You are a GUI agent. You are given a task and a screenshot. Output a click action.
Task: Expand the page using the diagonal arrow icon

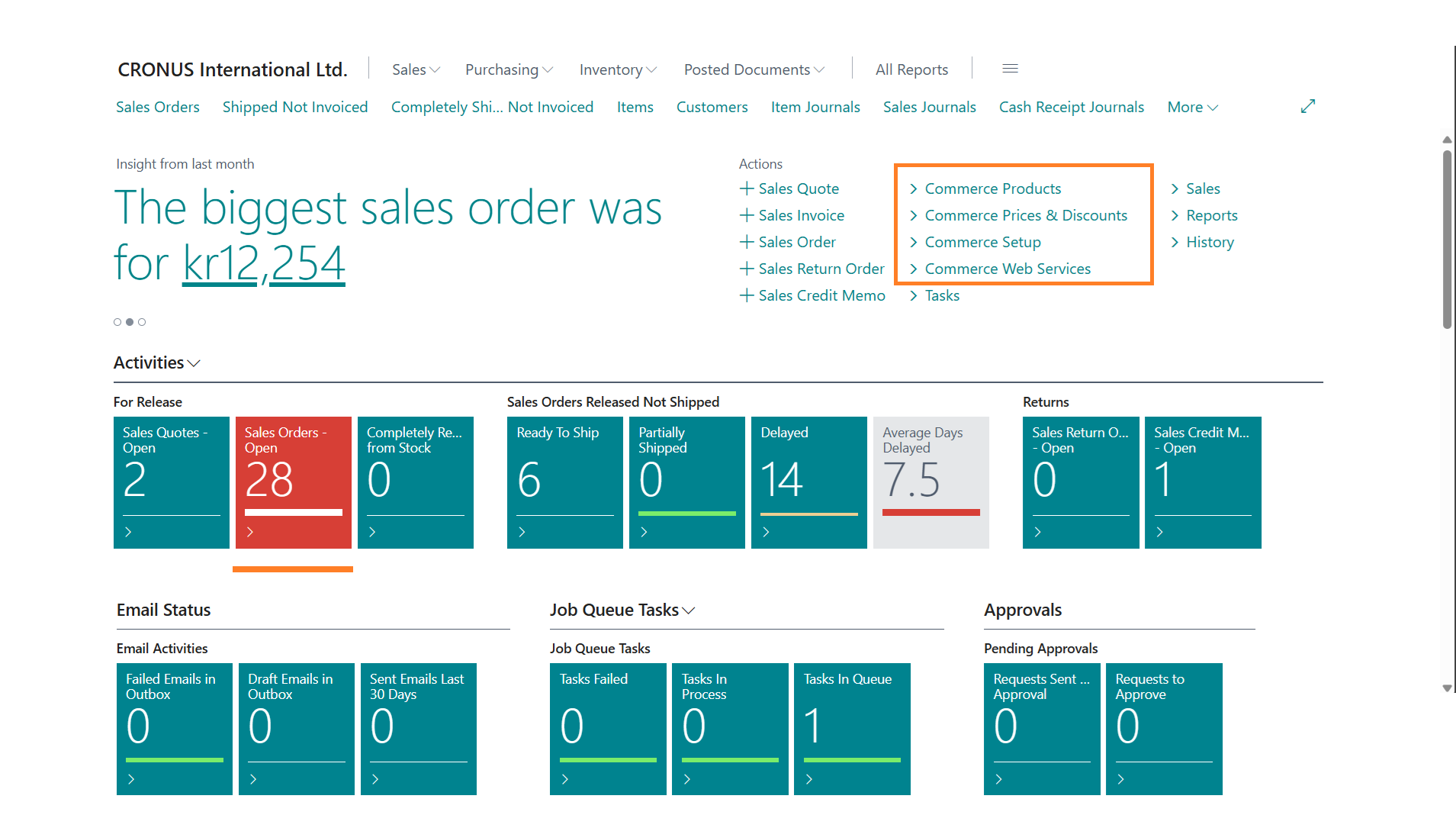click(x=1307, y=106)
